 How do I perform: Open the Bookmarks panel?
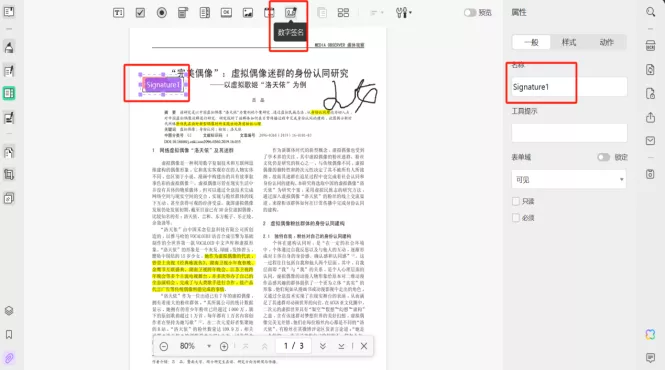(x=9, y=334)
